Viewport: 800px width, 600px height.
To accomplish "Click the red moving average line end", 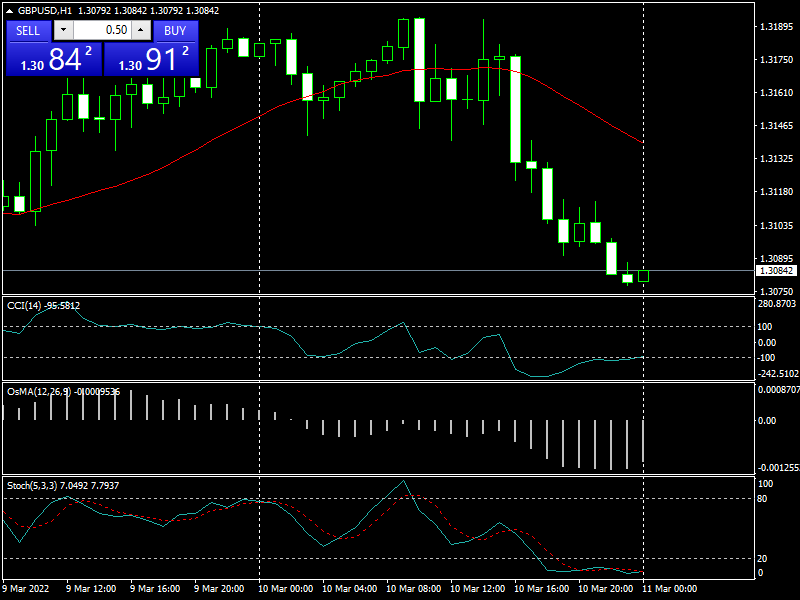I will [x=641, y=142].
